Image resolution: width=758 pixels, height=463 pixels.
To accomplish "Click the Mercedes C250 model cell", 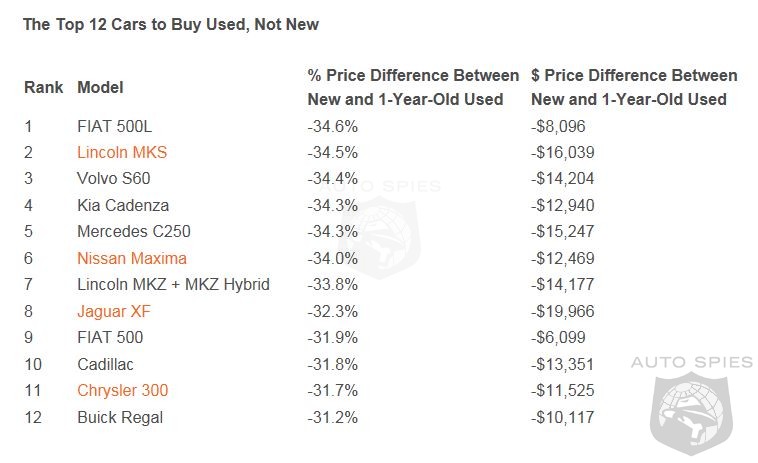I will (133, 232).
